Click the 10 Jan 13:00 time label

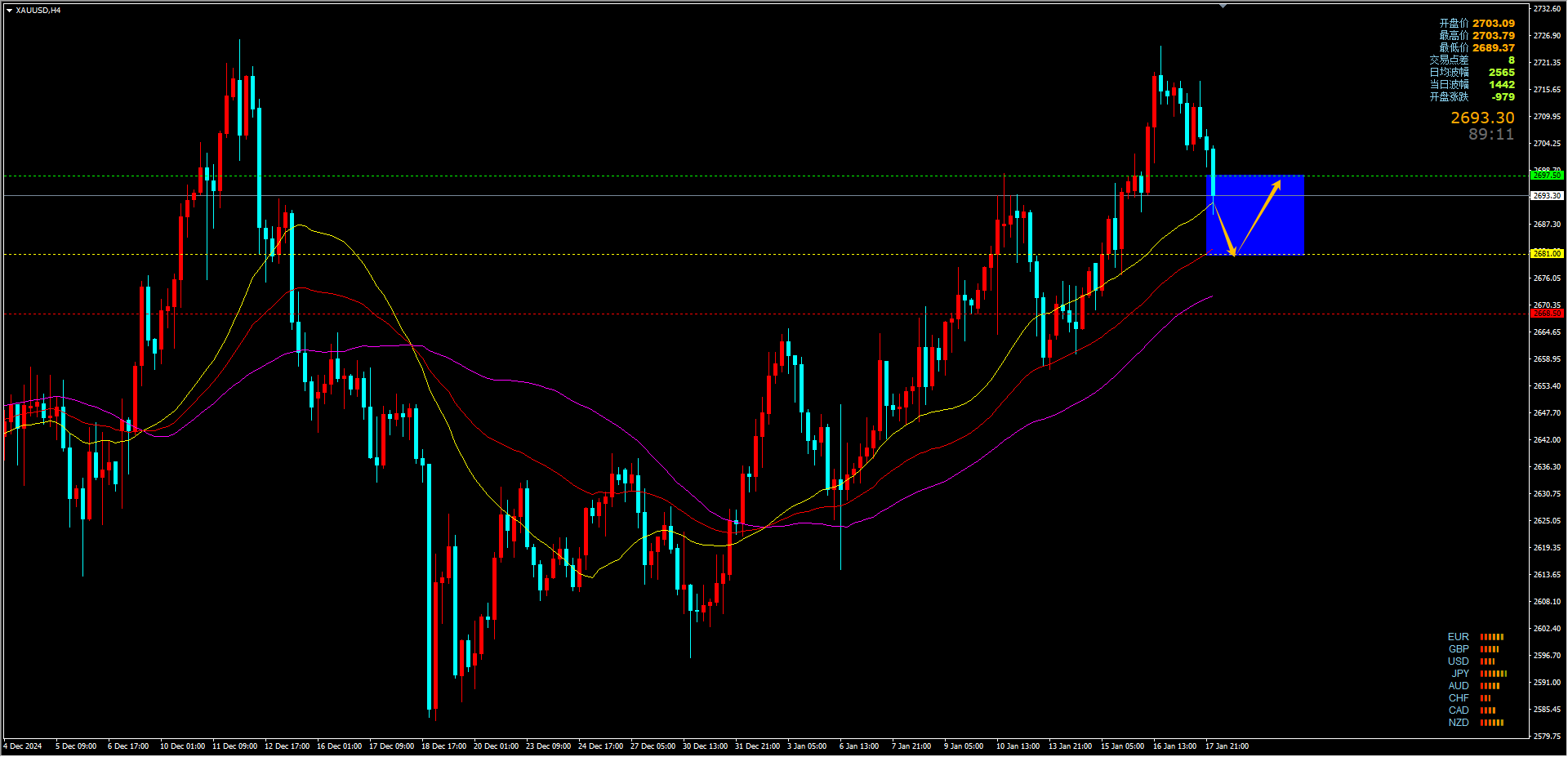1018,746
